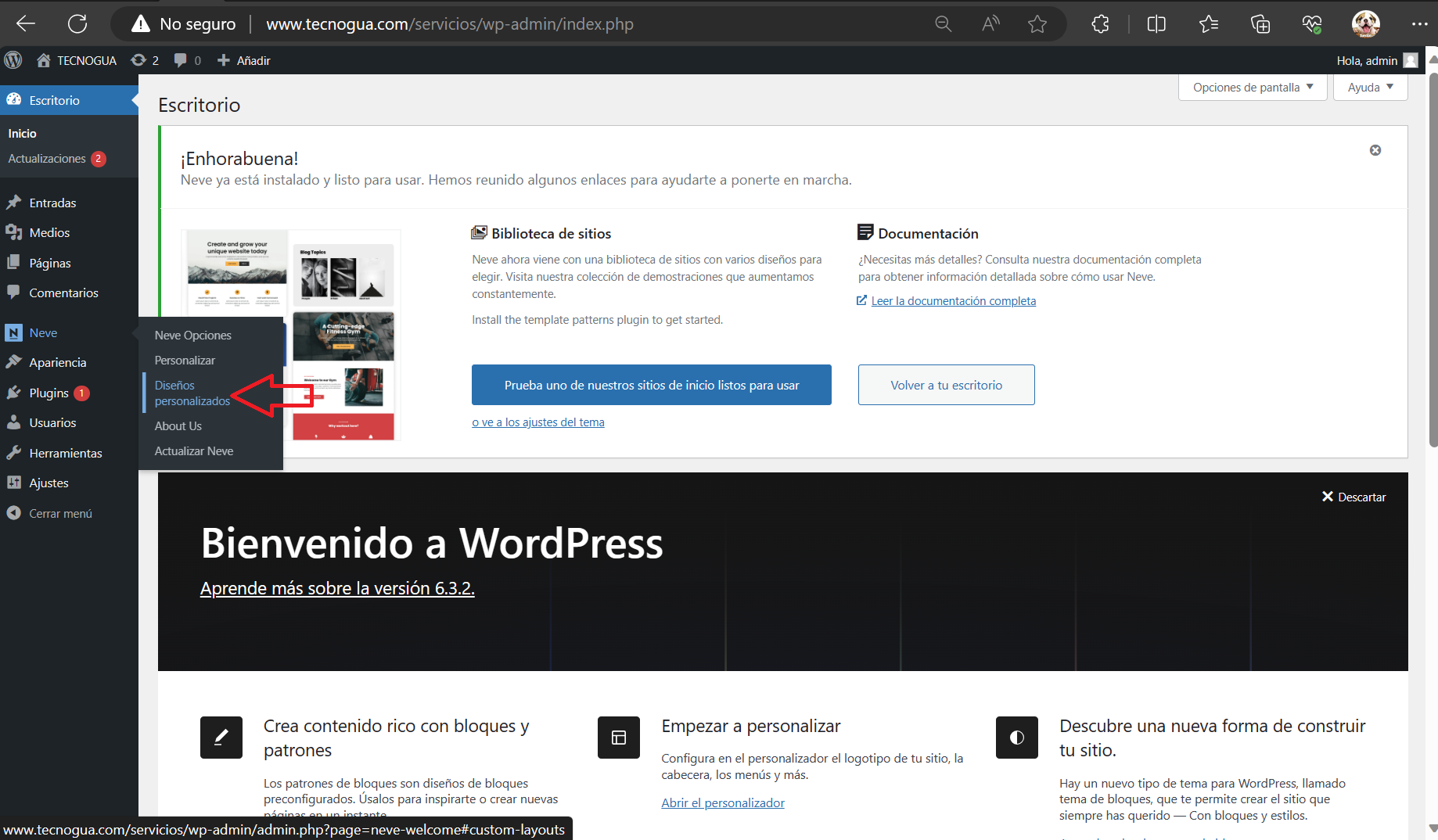Click the half-circle styles icon
This screenshot has height=840, width=1438.
1017,738
